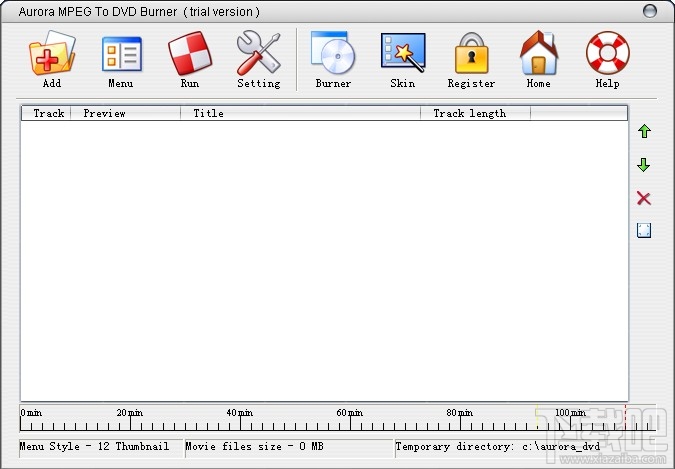Click the Add files icon
Viewport: 675px width, 469px height.
pos(52,53)
